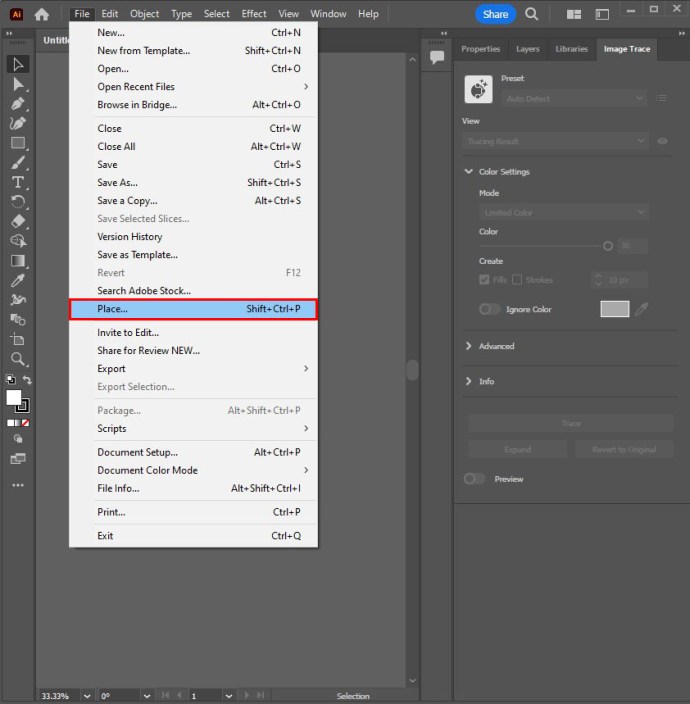The height and width of the screenshot is (704, 690).
Task: Choose Place... from the File menu
Action: pyautogui.click(x=192, y=309)
